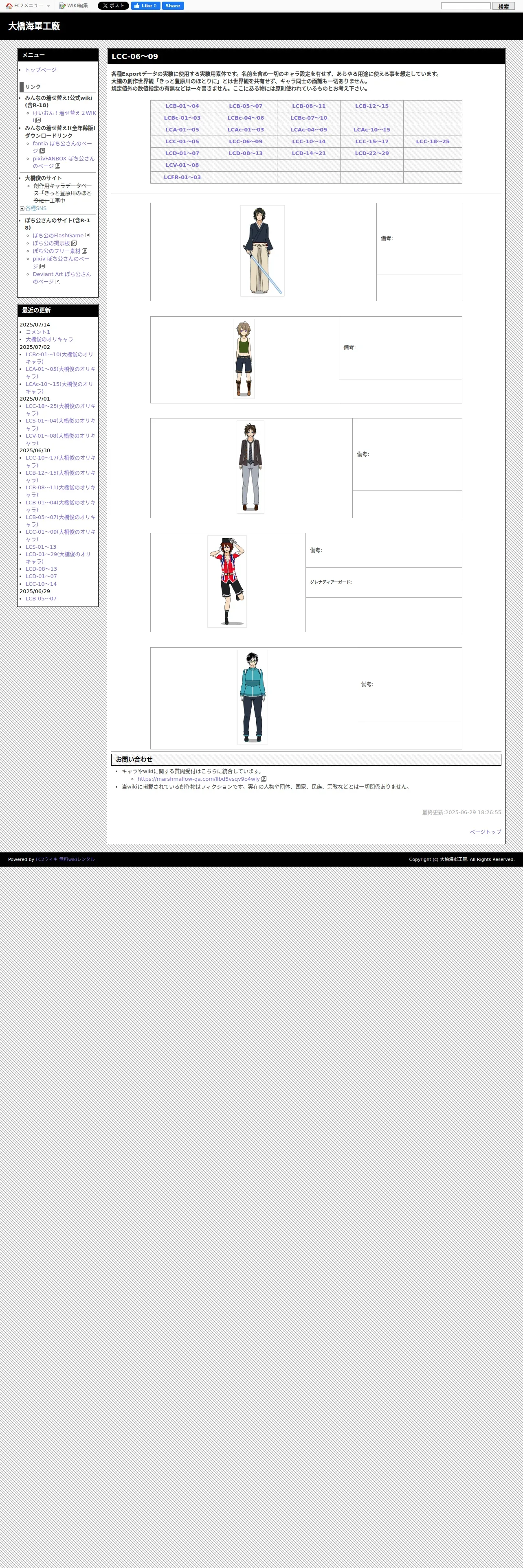
Task: Click the green tank top character image
Action: [x=244, y=359]
